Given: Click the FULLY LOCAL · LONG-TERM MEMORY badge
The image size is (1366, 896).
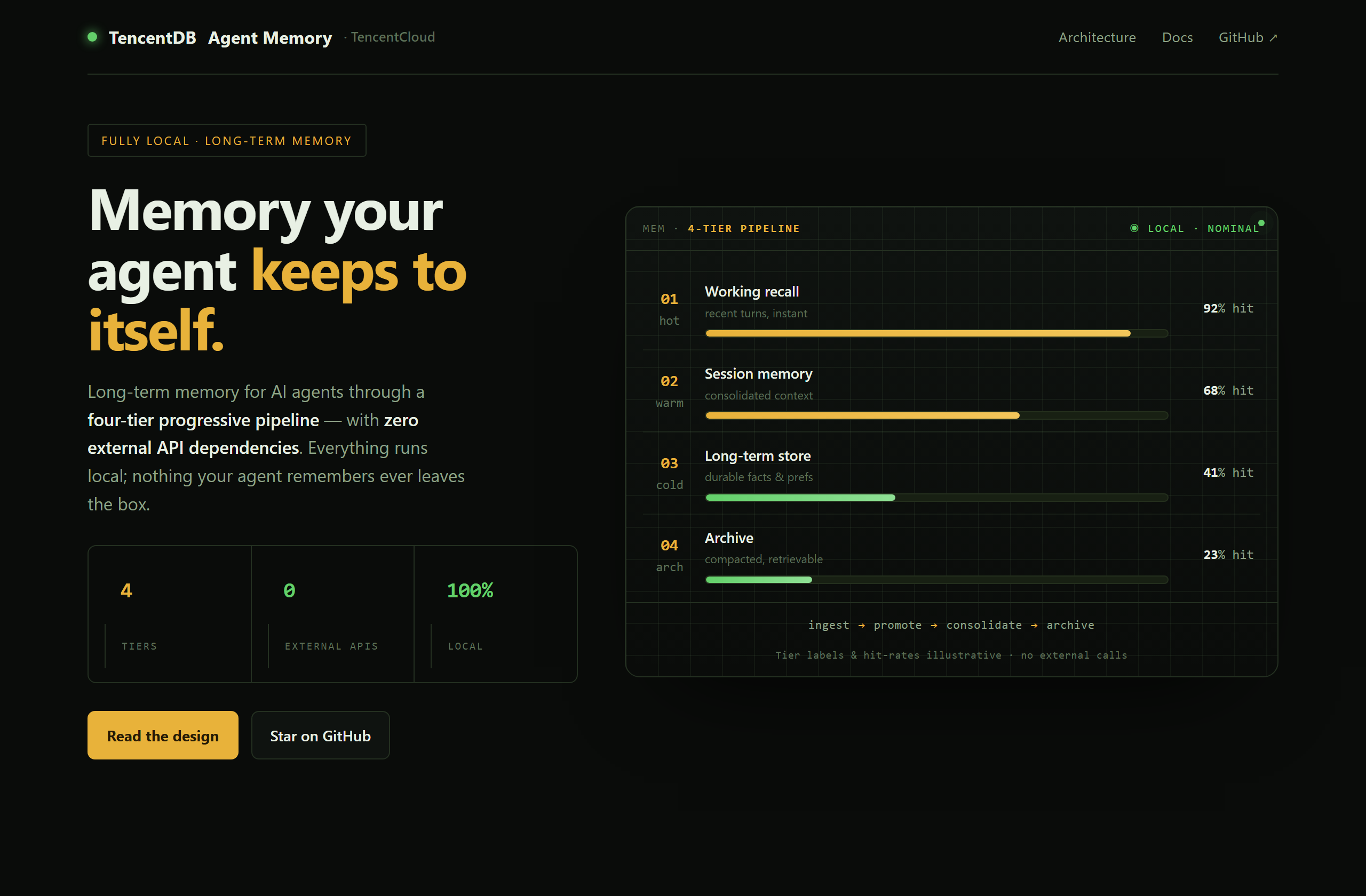Looking at the screenshot, I should [x=227, y=141].
